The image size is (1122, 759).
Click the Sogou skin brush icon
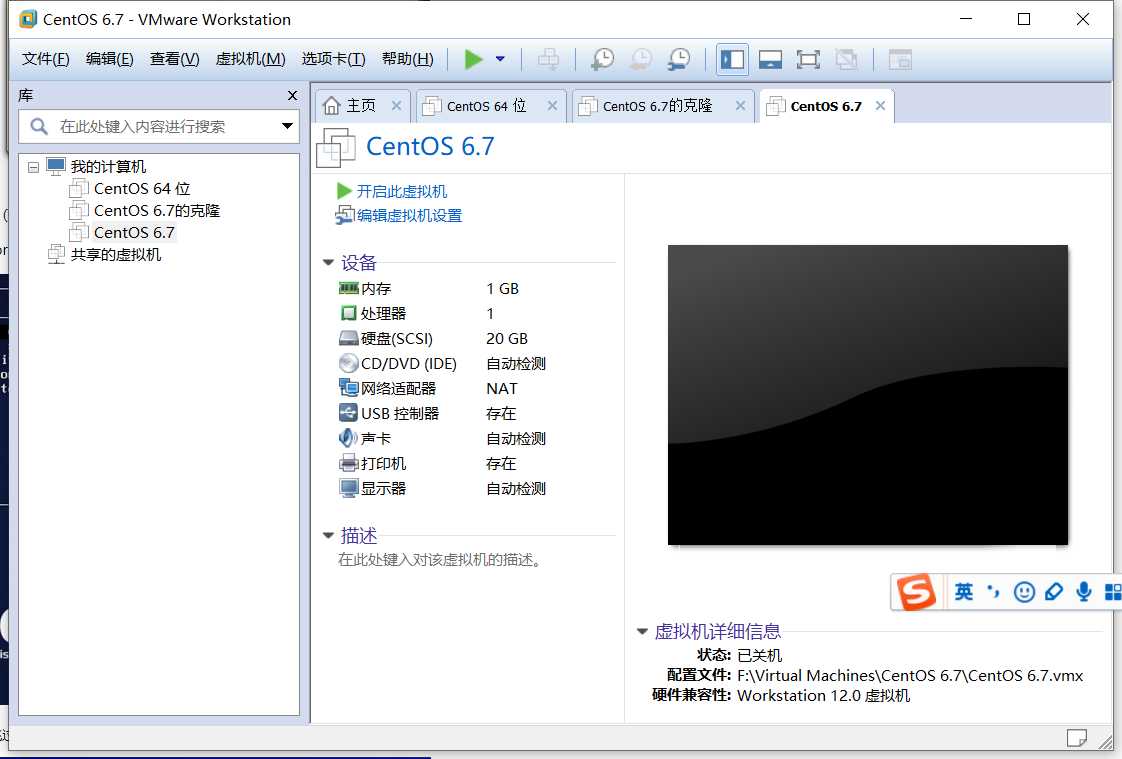(1054, 592)
